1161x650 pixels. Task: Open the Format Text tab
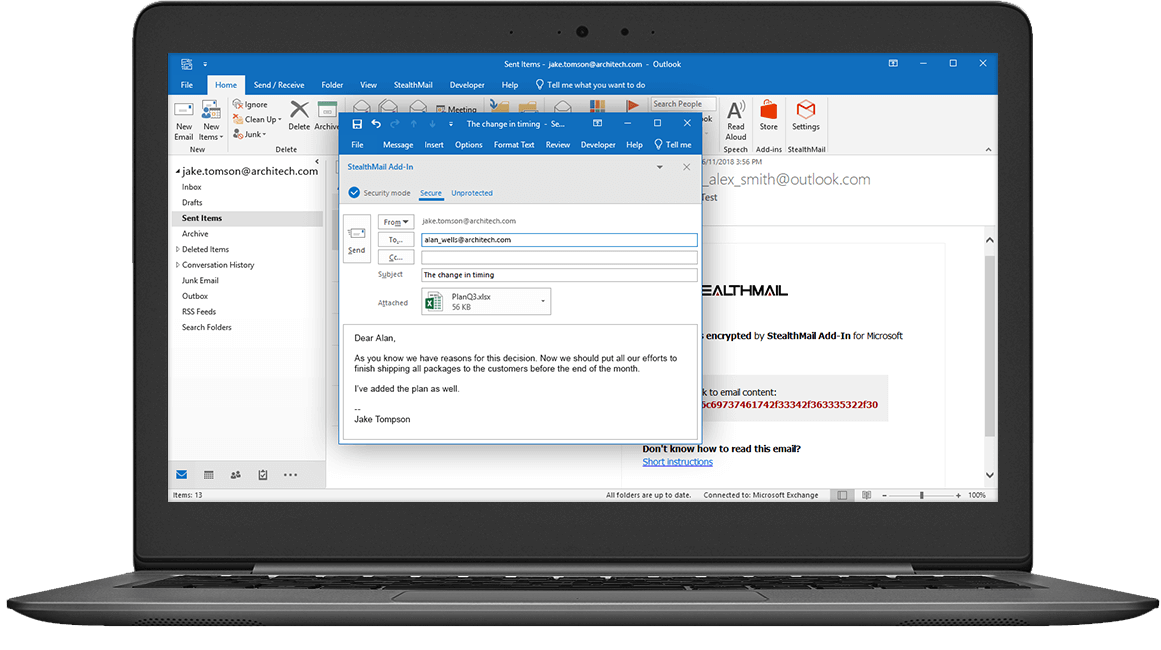coord(514,145)
